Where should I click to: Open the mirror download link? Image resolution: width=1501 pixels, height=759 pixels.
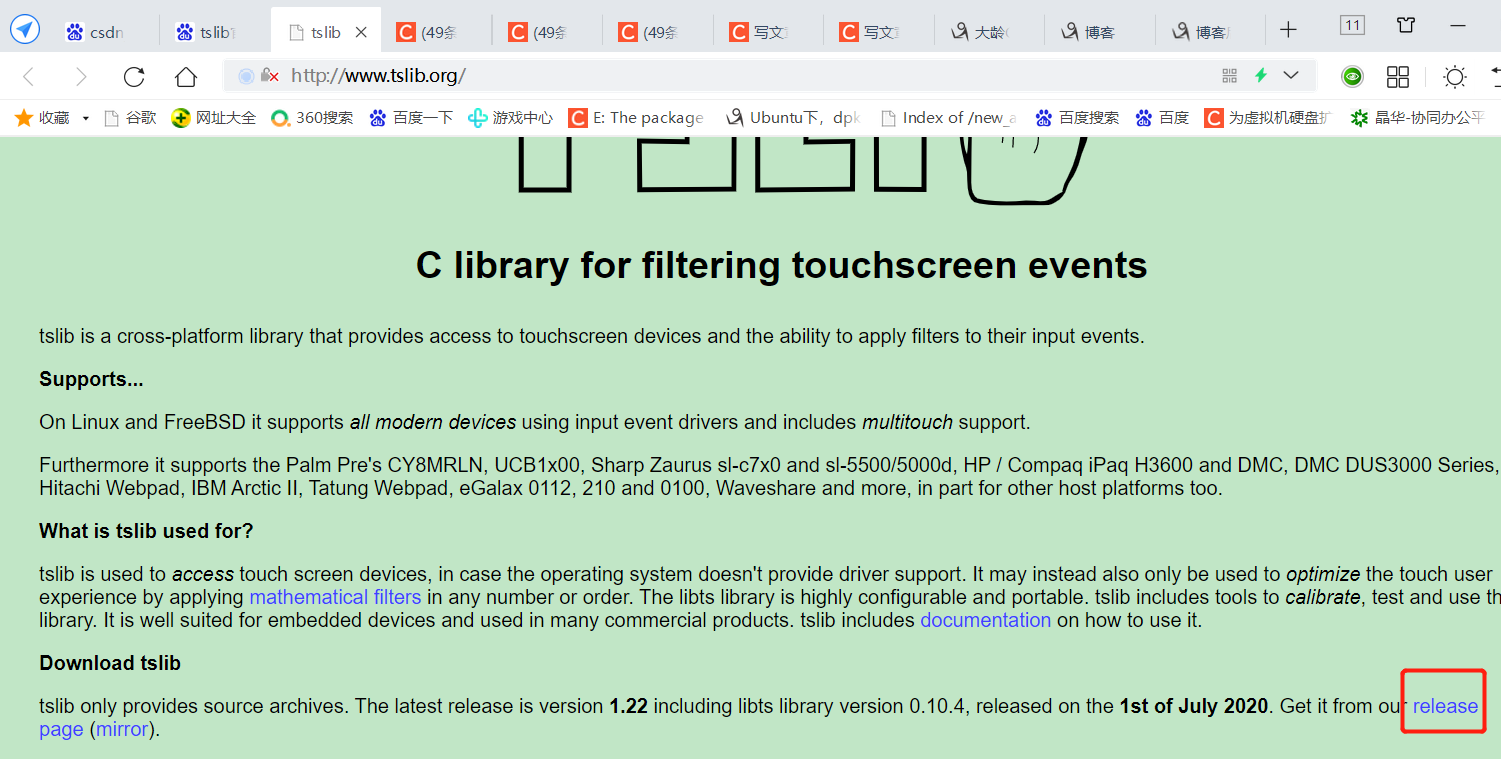tap(122, 729)
